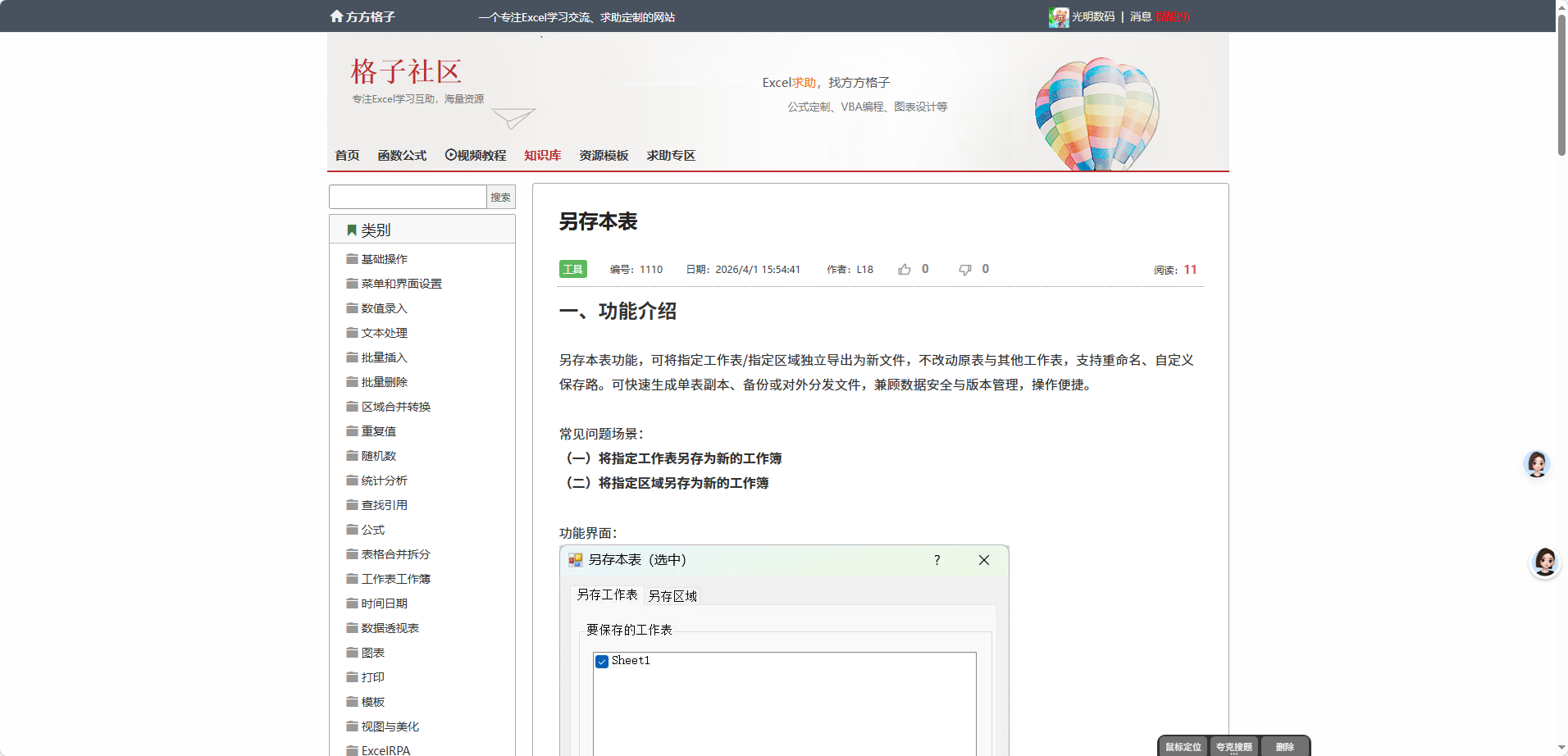The width and height of the screenshot is (1568, 756).
Task: Open the 知识库 navigation menu
Action: tap(542, 156)
